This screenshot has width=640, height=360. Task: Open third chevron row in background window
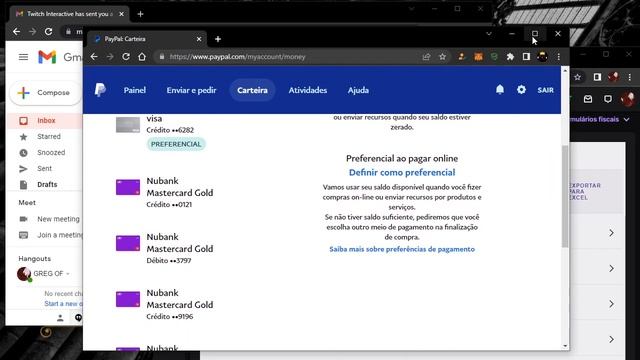click(611, 304)
